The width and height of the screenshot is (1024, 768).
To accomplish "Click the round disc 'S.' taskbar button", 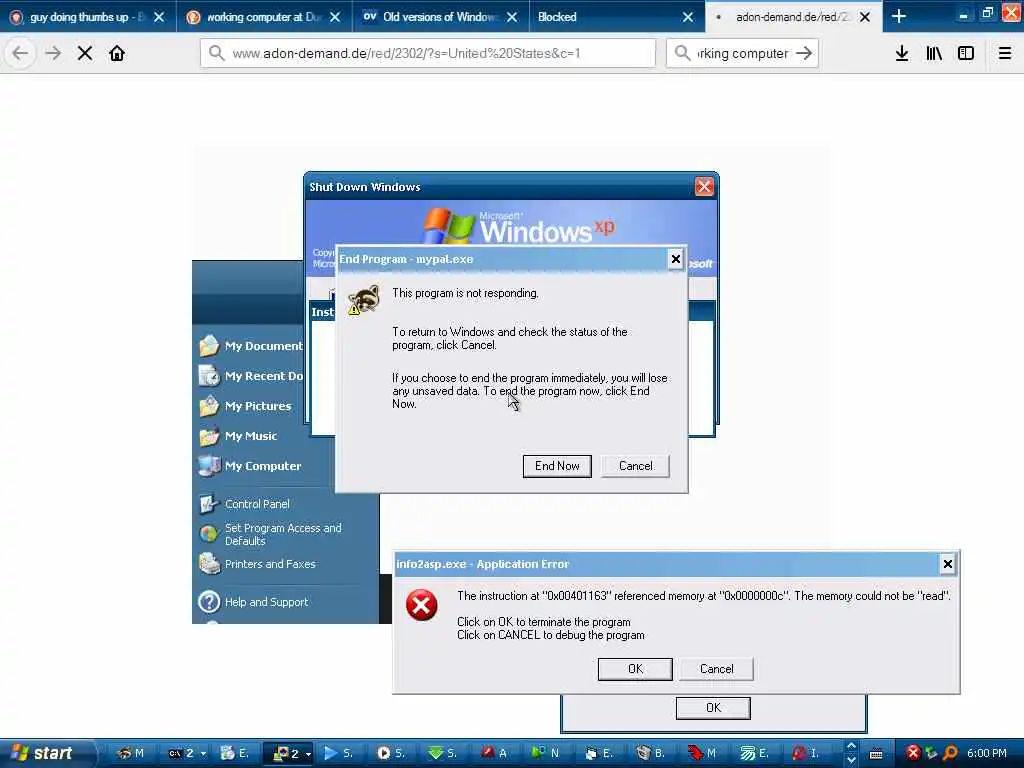I will pyautogui.click(x=391, y=753).
